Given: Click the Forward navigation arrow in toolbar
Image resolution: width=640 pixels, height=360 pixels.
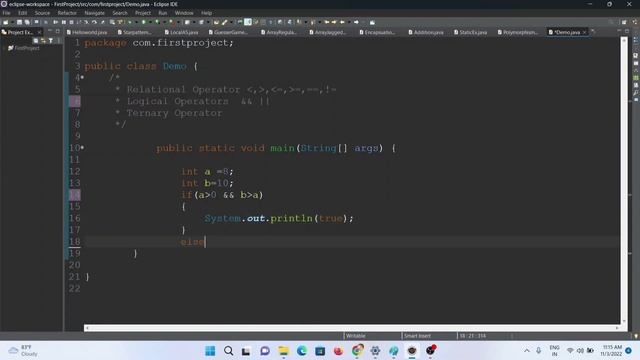Looking at the screenshot, I should (x=356, y=22).
